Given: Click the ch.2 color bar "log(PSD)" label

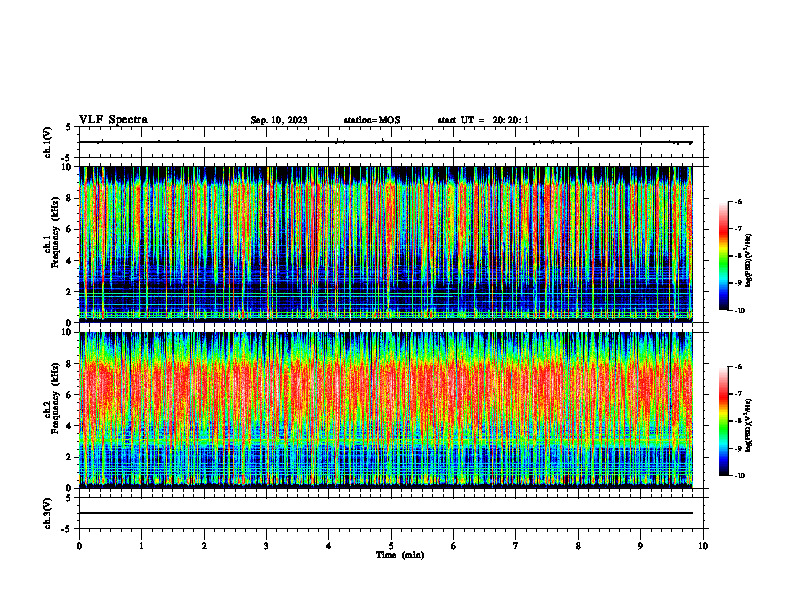Looking at the screenshot, I should coord(749,425).
